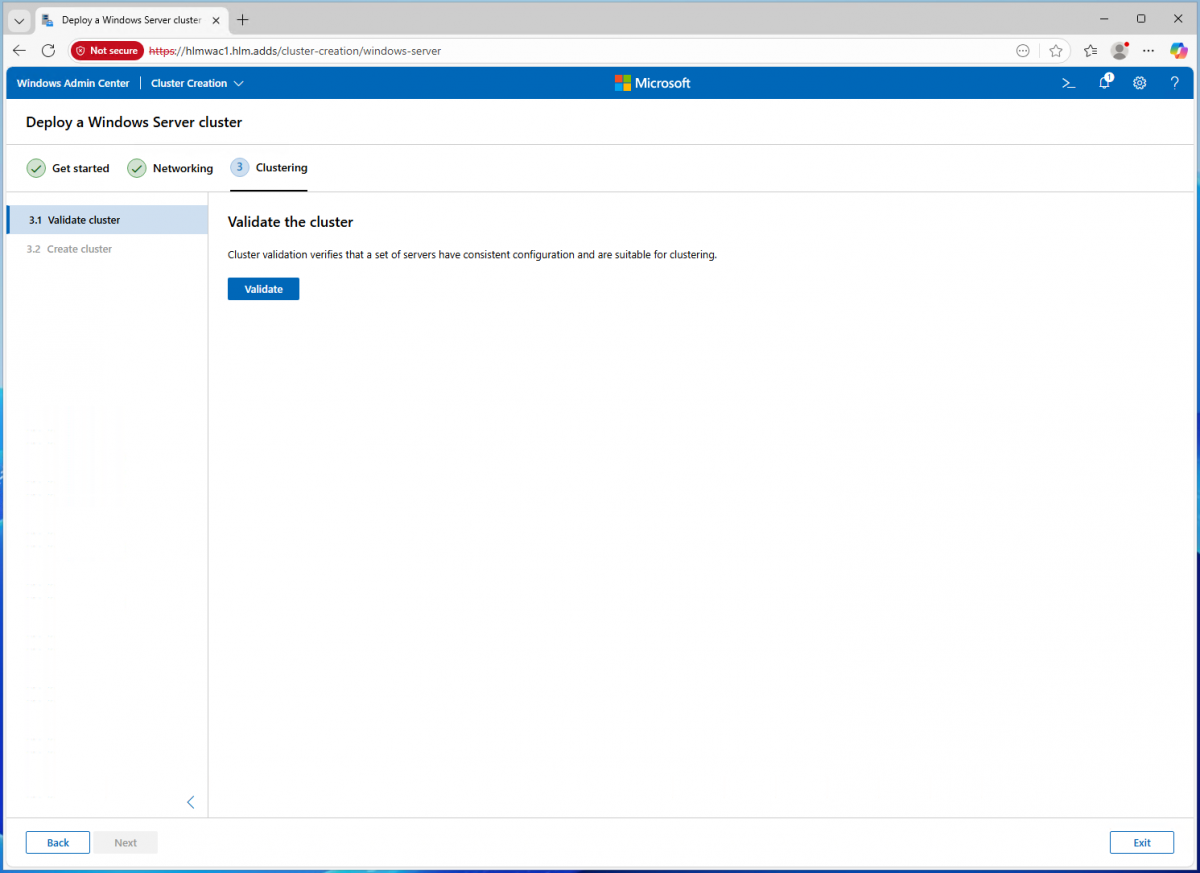Click the Not secure site badge

pyautogui.click(x=107, y=51)
